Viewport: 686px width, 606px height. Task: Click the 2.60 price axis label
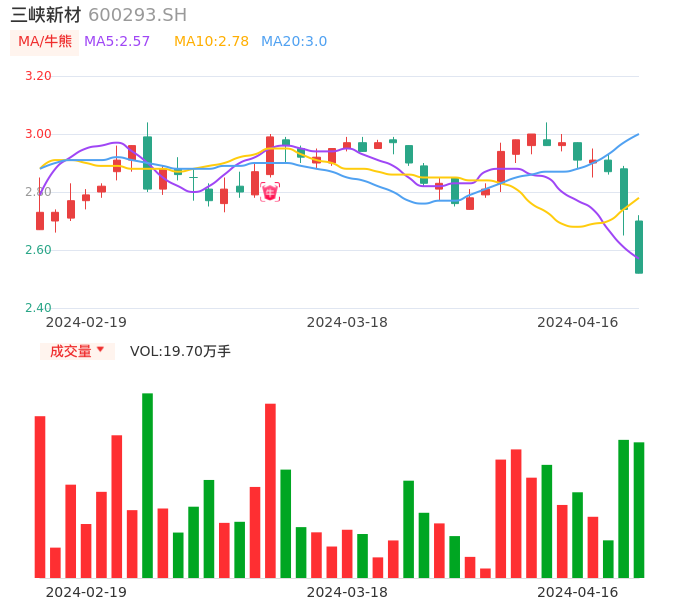tap(38, 250)
